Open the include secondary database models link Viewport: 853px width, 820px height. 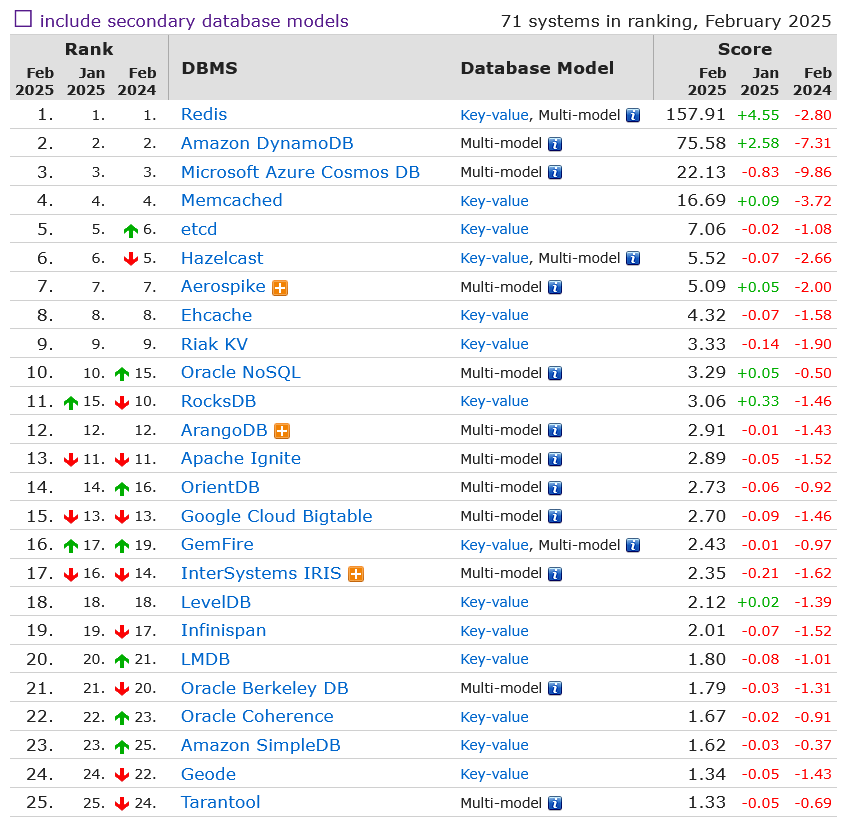click(x=194, y=21)
